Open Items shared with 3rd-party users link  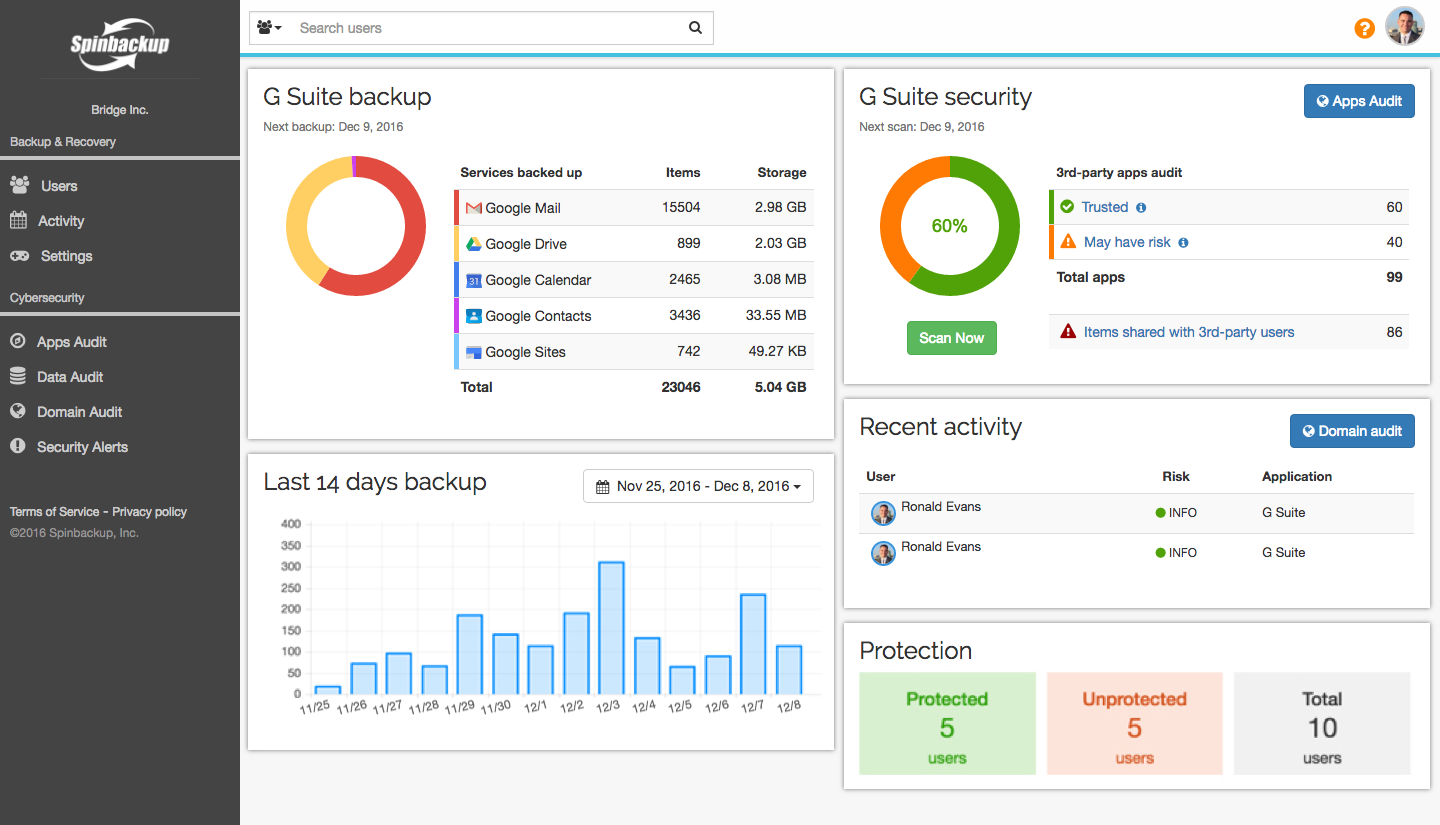1189,332
